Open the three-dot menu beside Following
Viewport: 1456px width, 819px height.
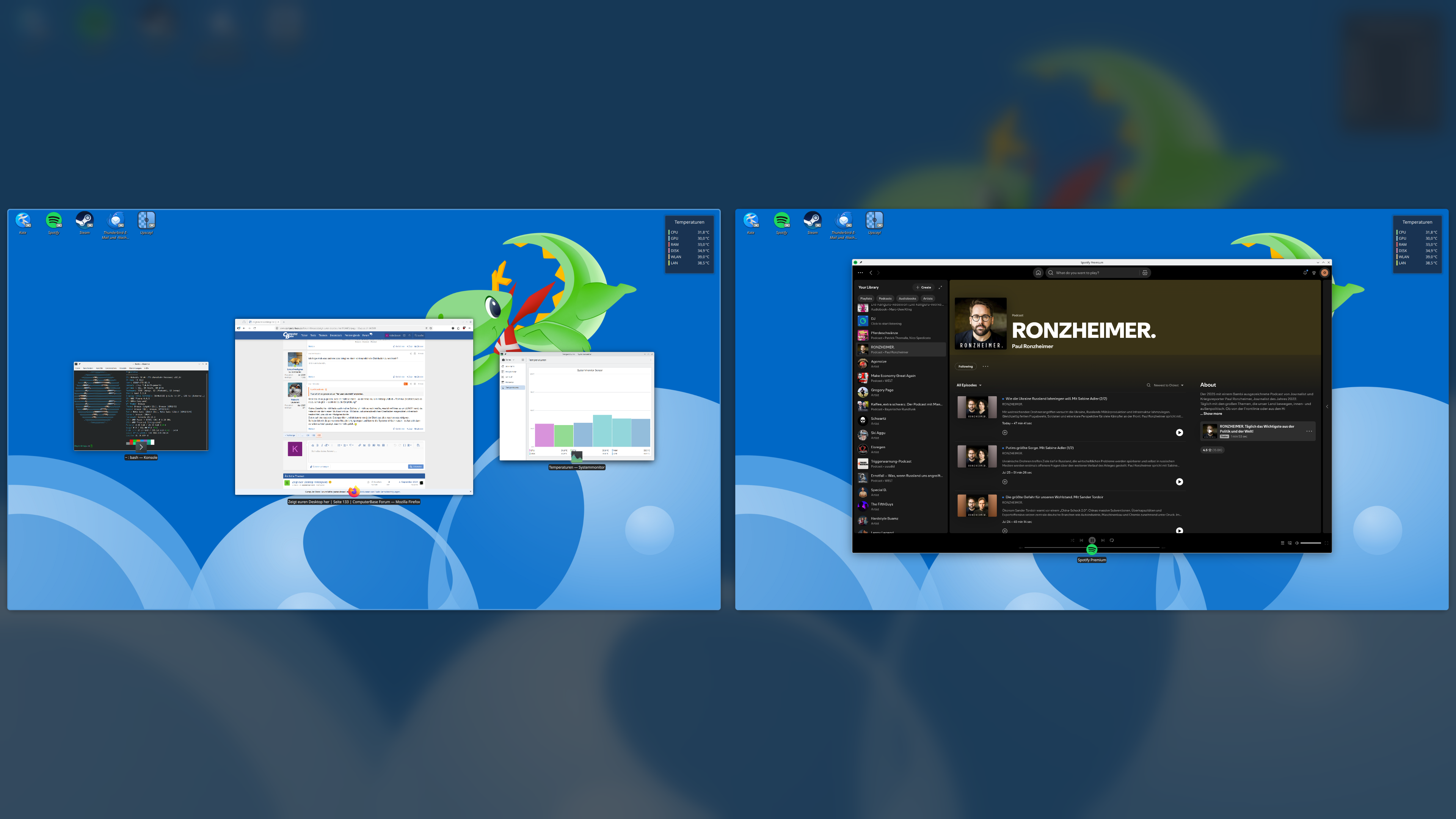pos(985,366)
